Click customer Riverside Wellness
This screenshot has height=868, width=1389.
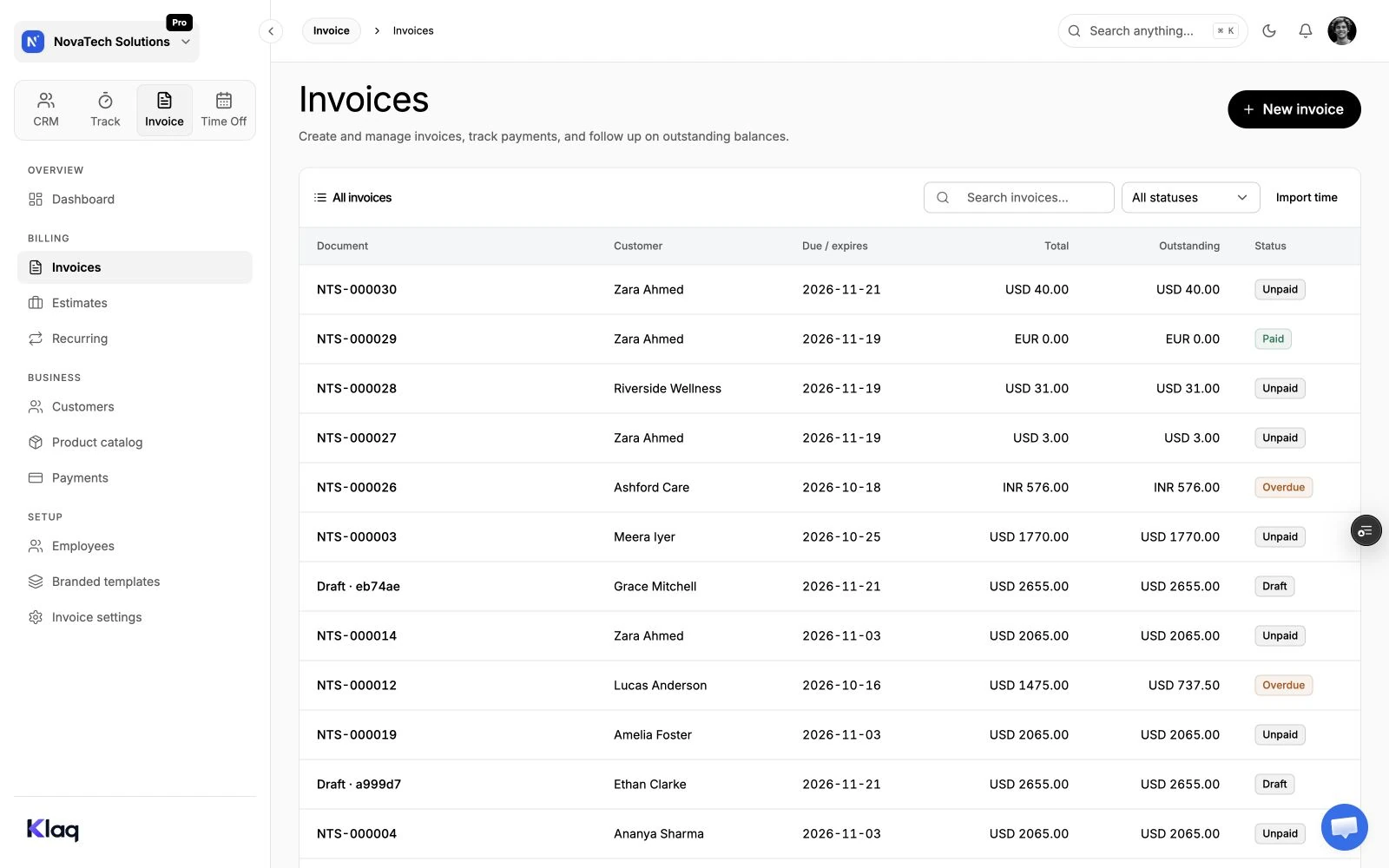pyautogui.click(x=668, y=389)
